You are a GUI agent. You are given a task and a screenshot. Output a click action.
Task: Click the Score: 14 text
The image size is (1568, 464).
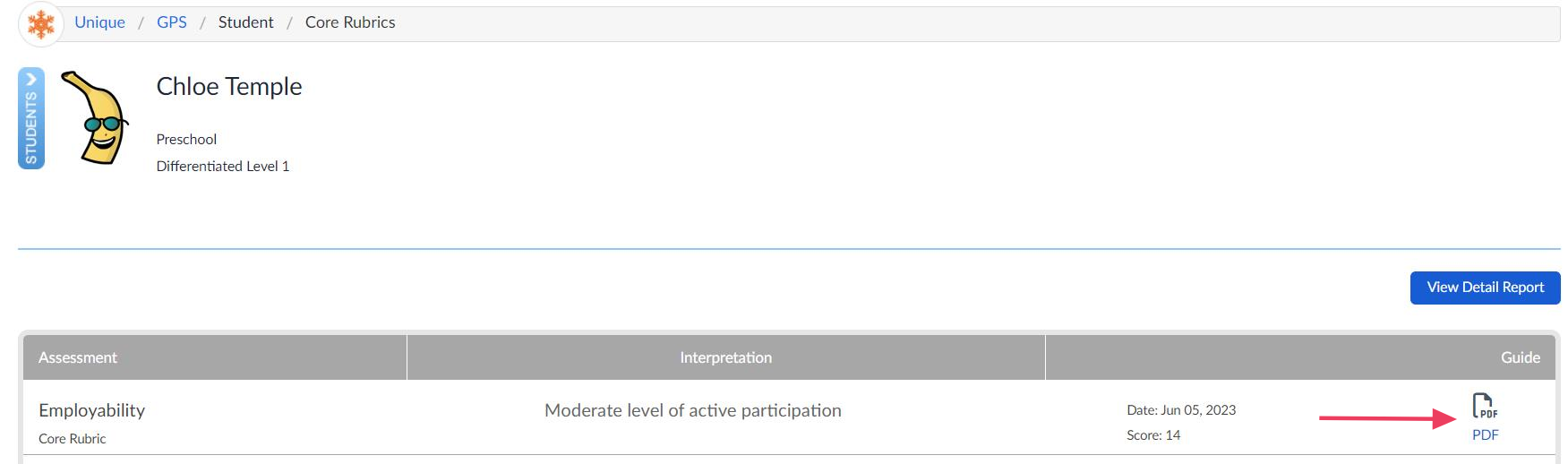point(1153,435)
